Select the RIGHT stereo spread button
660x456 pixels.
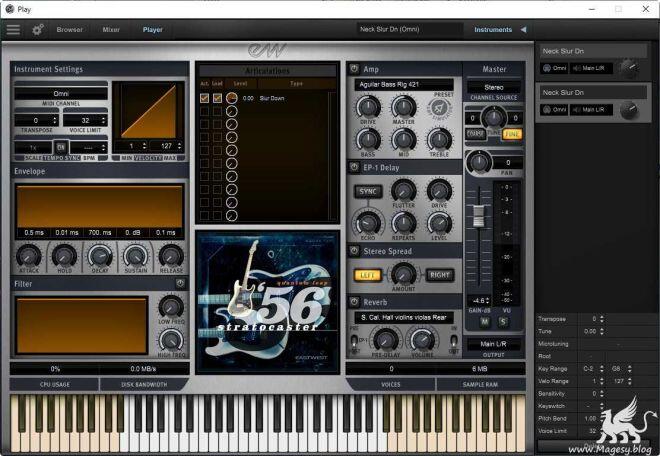click(439, 275)
